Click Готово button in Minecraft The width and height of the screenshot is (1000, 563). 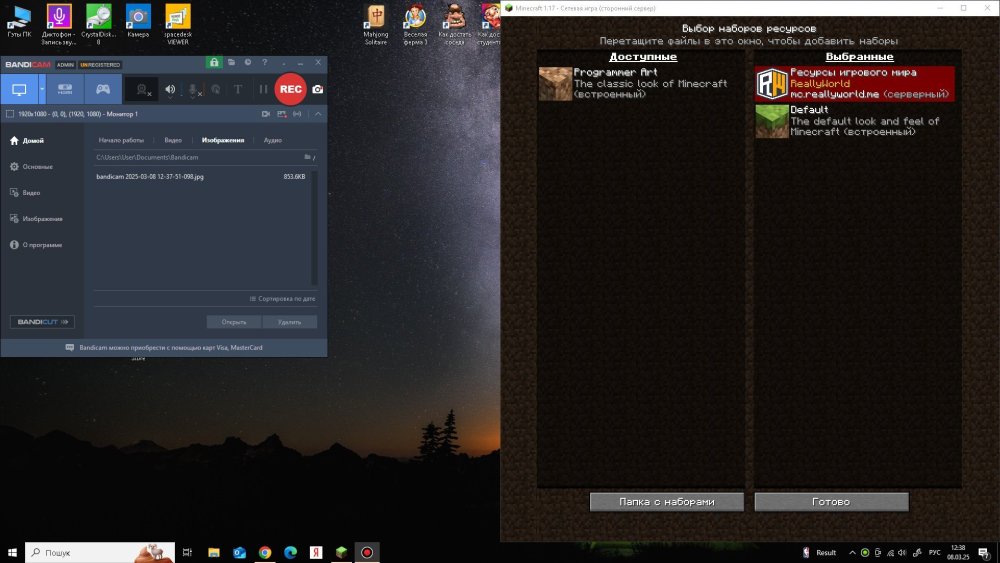(x=831, y=502)
